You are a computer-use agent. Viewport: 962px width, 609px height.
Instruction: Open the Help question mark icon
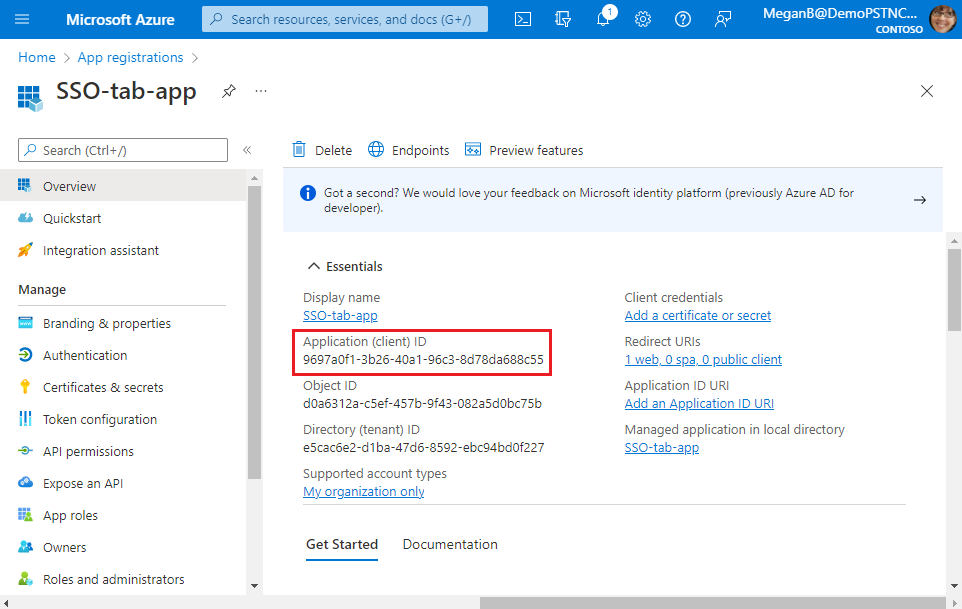pyautogui.click(x=683, y=20)
